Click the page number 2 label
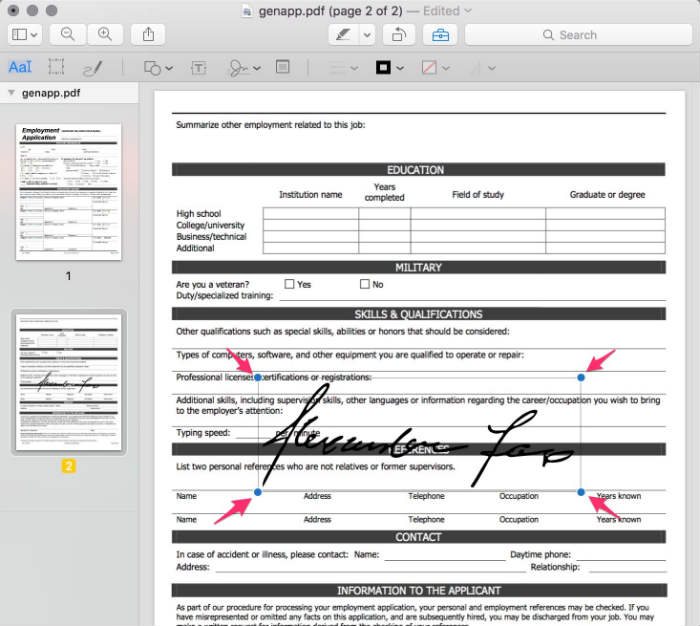 click(68, 466)
